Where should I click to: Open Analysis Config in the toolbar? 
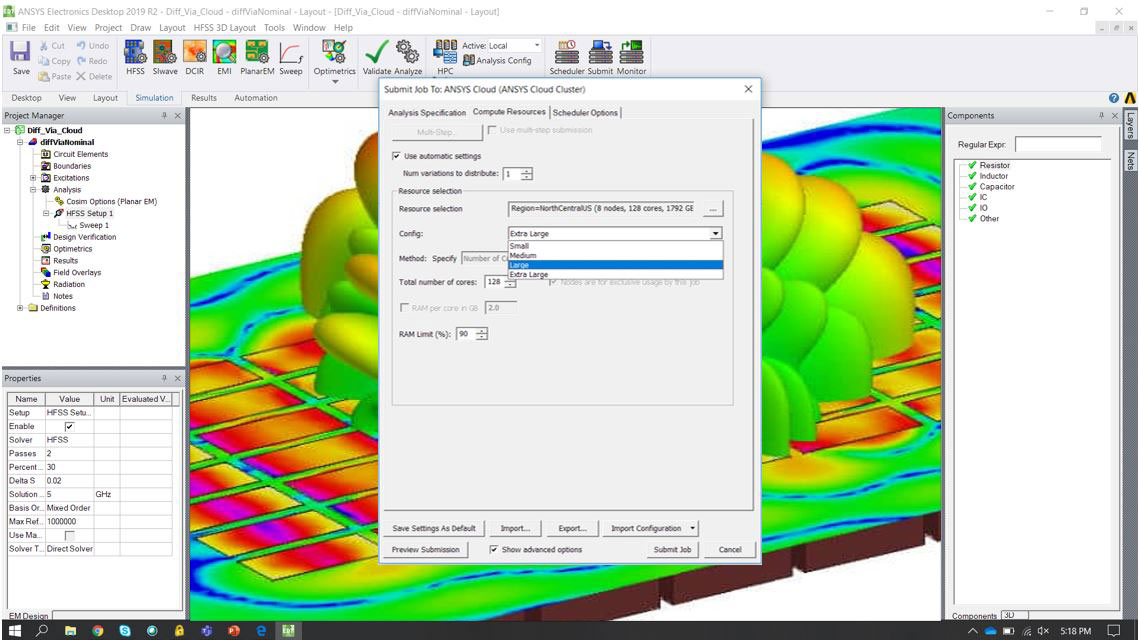coord(498,60)
